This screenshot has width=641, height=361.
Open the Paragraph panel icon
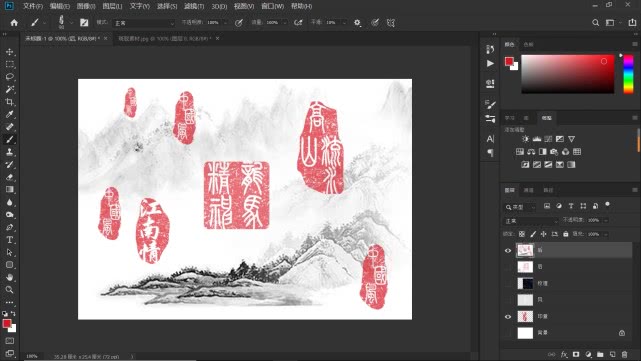(x=490, y=153)
